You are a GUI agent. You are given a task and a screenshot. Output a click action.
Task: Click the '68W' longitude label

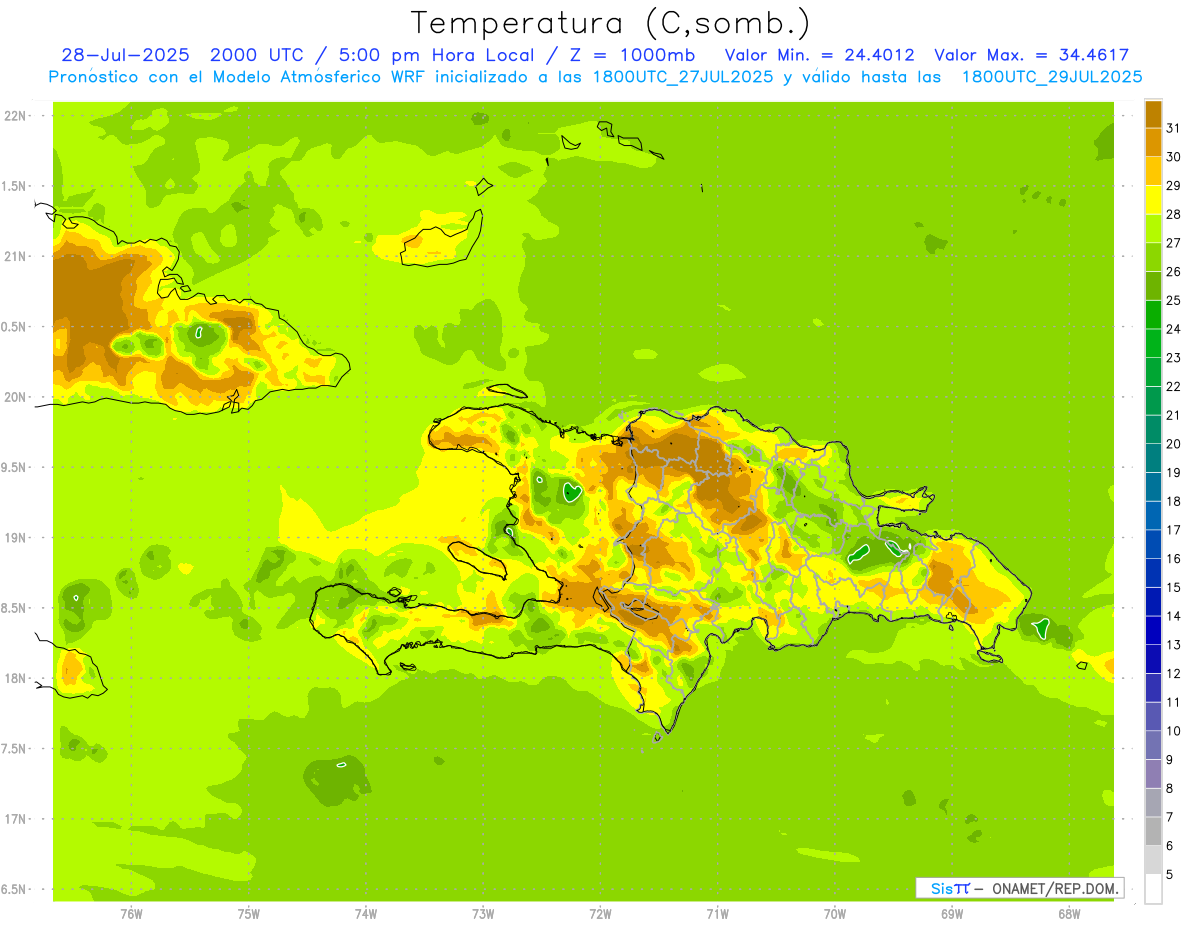pyautogui.click(x=1069, y=913)
